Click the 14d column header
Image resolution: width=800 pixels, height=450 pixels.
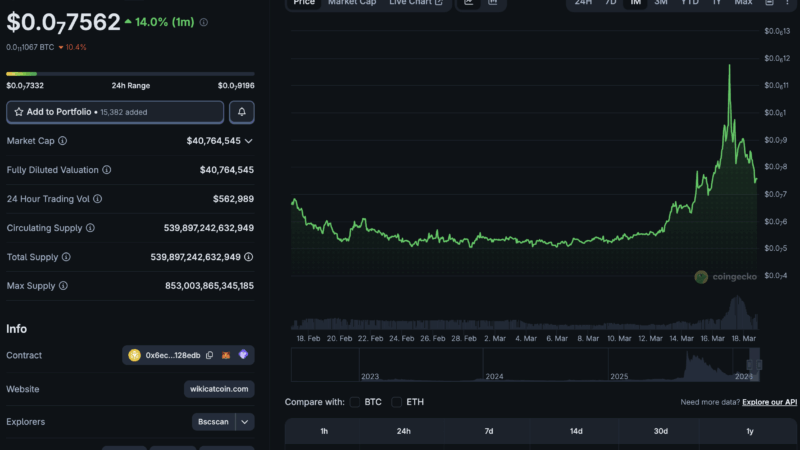point(576,431)
